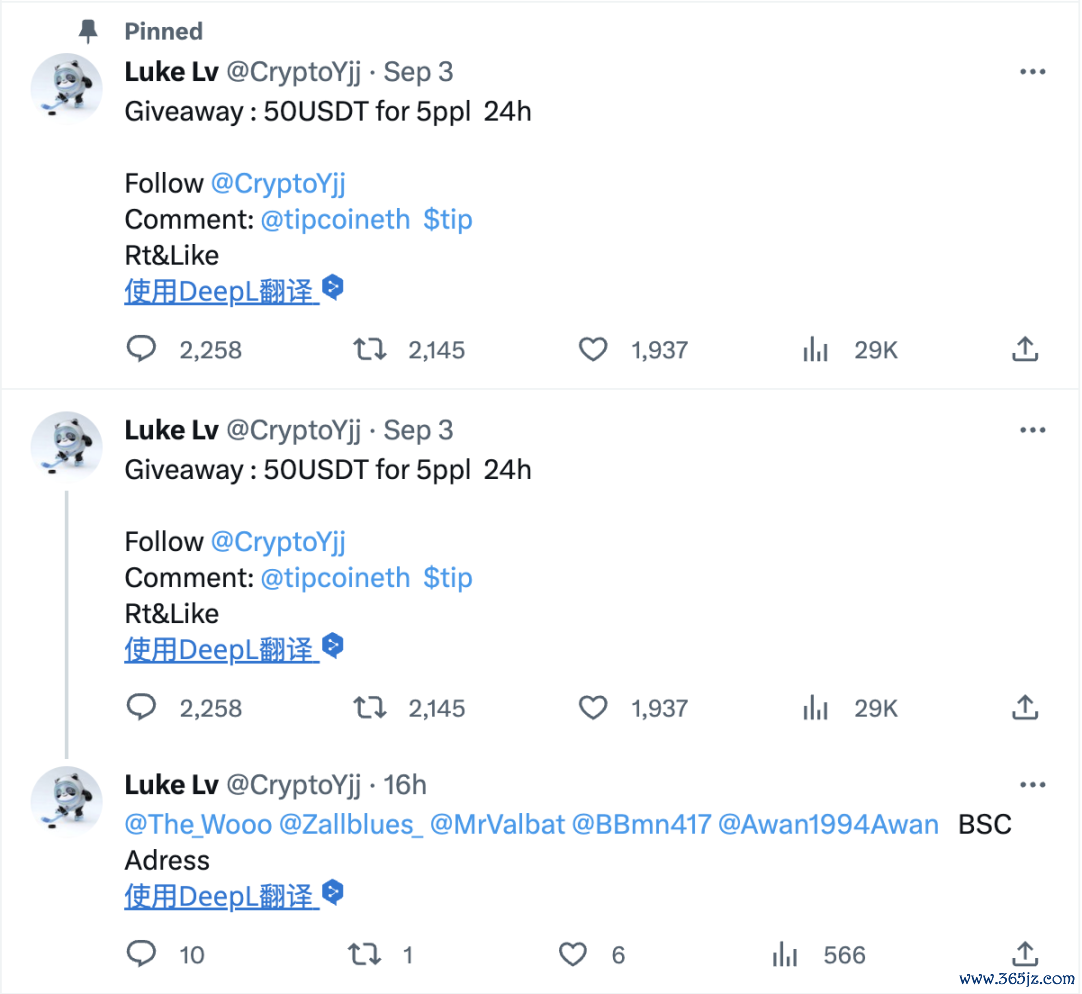Retweet the pinned giveaway tweet

click(370, 349)
